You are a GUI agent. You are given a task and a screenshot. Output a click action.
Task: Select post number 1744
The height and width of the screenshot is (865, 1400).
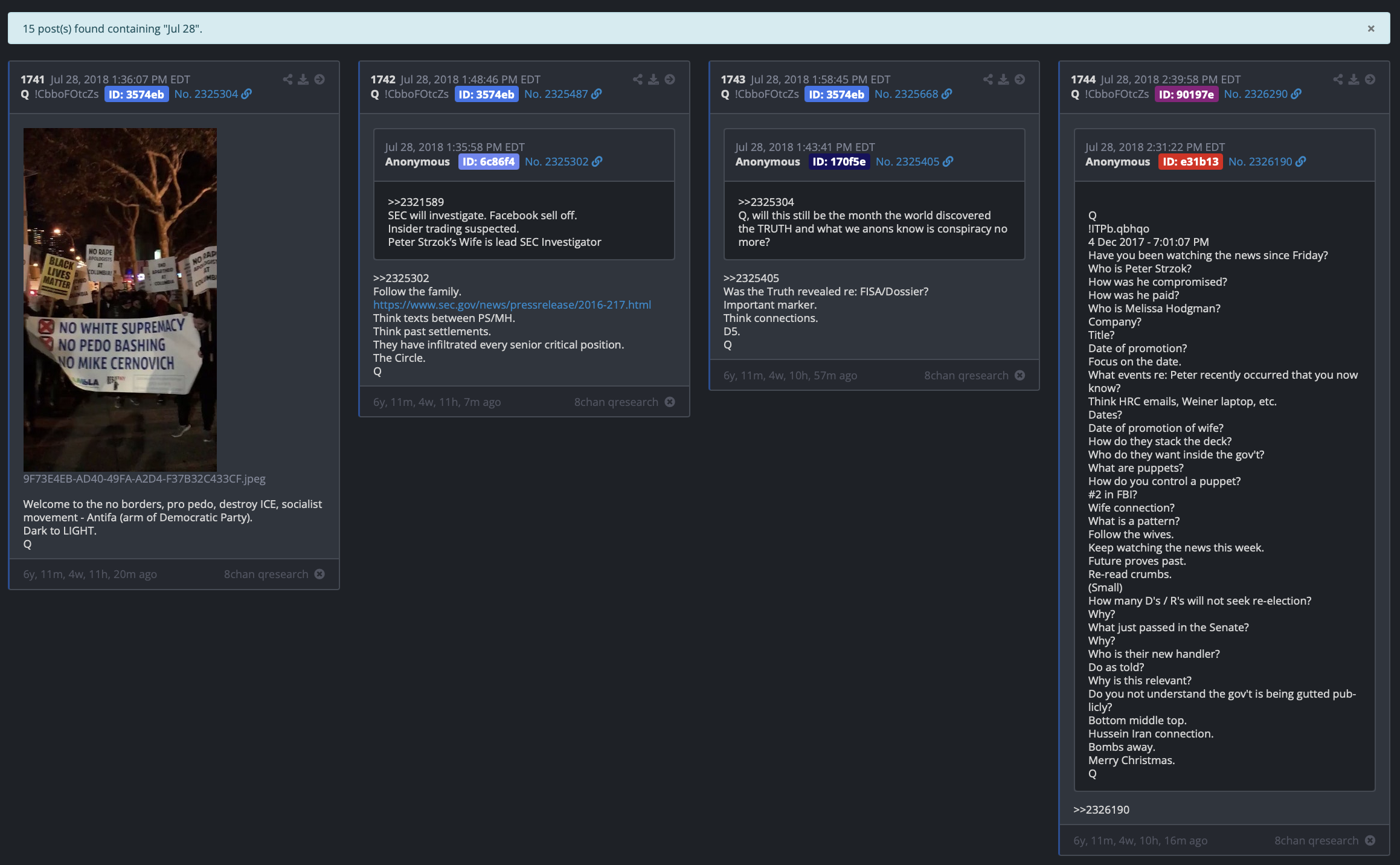(x=1083, y=80)
